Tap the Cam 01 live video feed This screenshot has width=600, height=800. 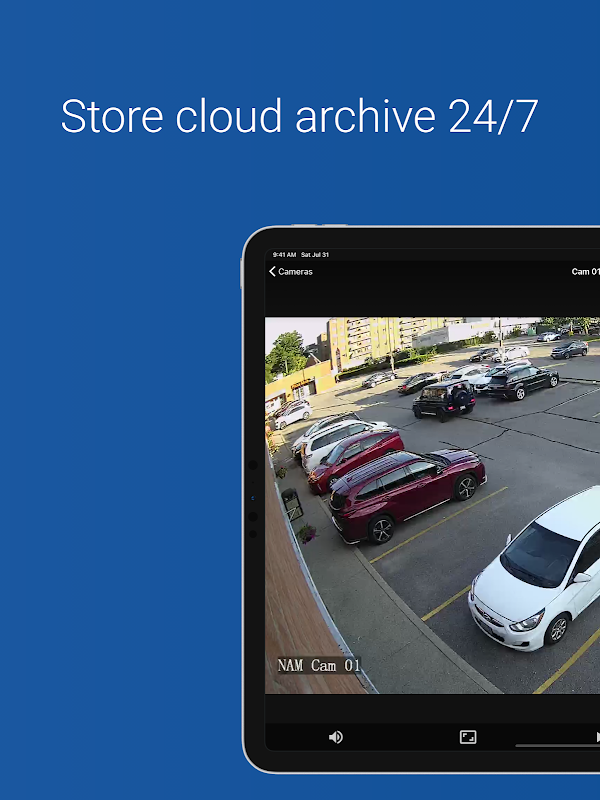432,505
